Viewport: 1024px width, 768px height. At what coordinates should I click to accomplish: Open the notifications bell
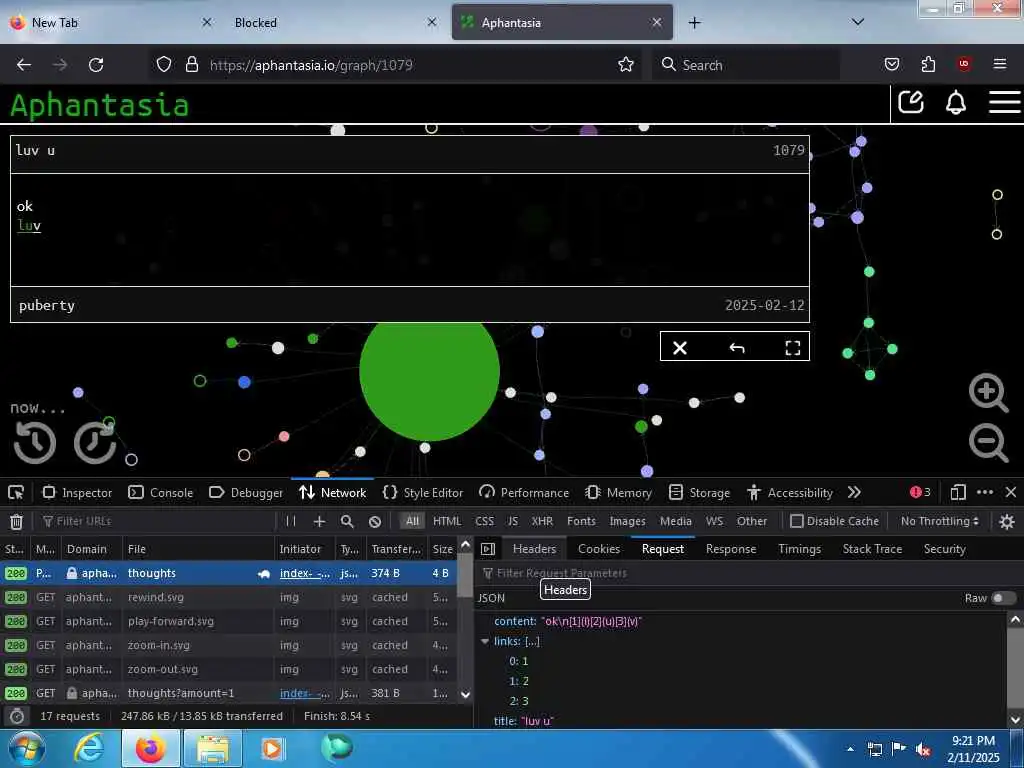[x=955, y=103]
